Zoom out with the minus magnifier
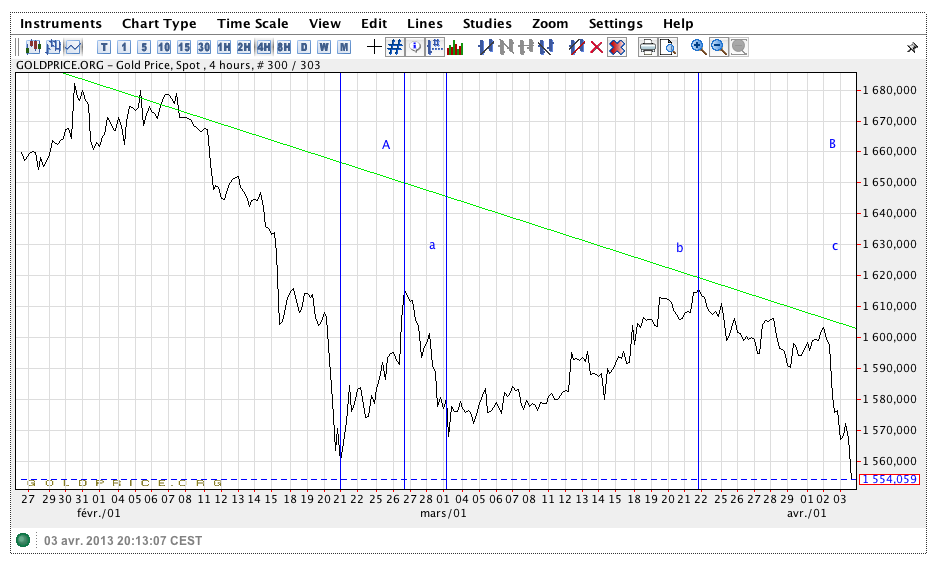Image resolution: width=938 pixels, height=562 pixels. coord(718,47)
